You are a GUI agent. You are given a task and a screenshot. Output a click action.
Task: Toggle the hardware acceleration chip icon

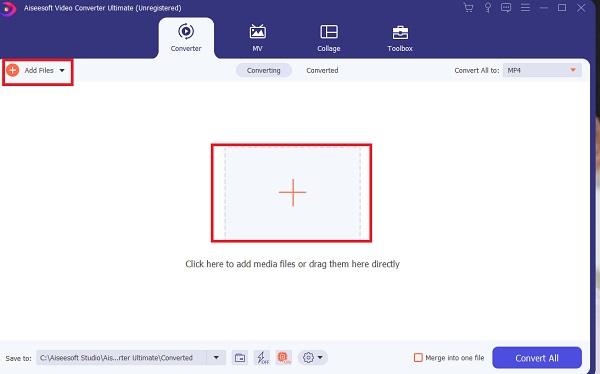(284, 358)
